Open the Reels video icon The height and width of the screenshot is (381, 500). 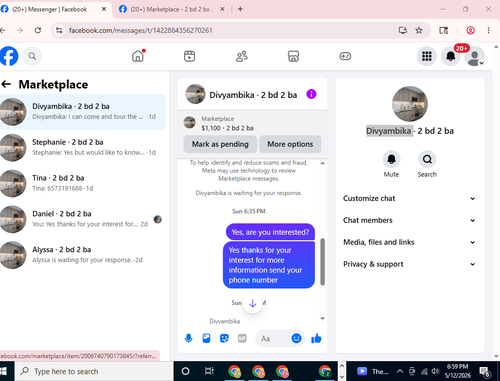click(189, 56)
